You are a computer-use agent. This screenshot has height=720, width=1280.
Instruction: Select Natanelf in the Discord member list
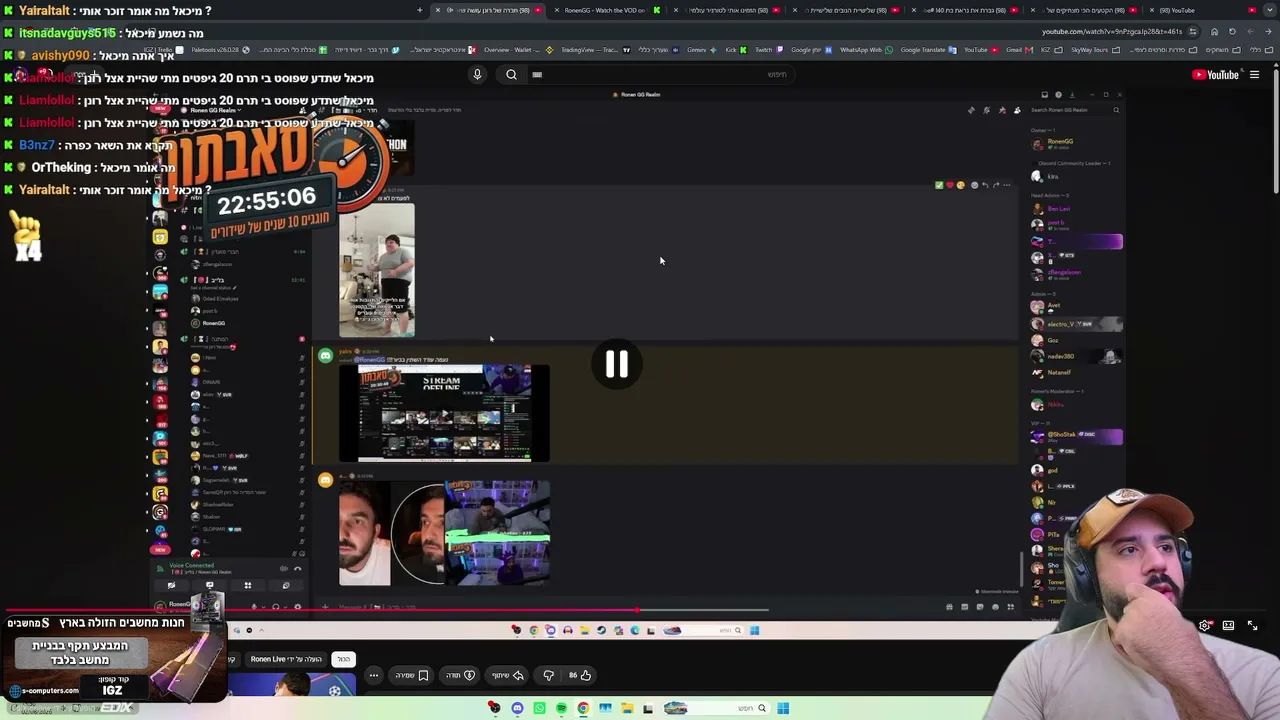click(1075, 373)
